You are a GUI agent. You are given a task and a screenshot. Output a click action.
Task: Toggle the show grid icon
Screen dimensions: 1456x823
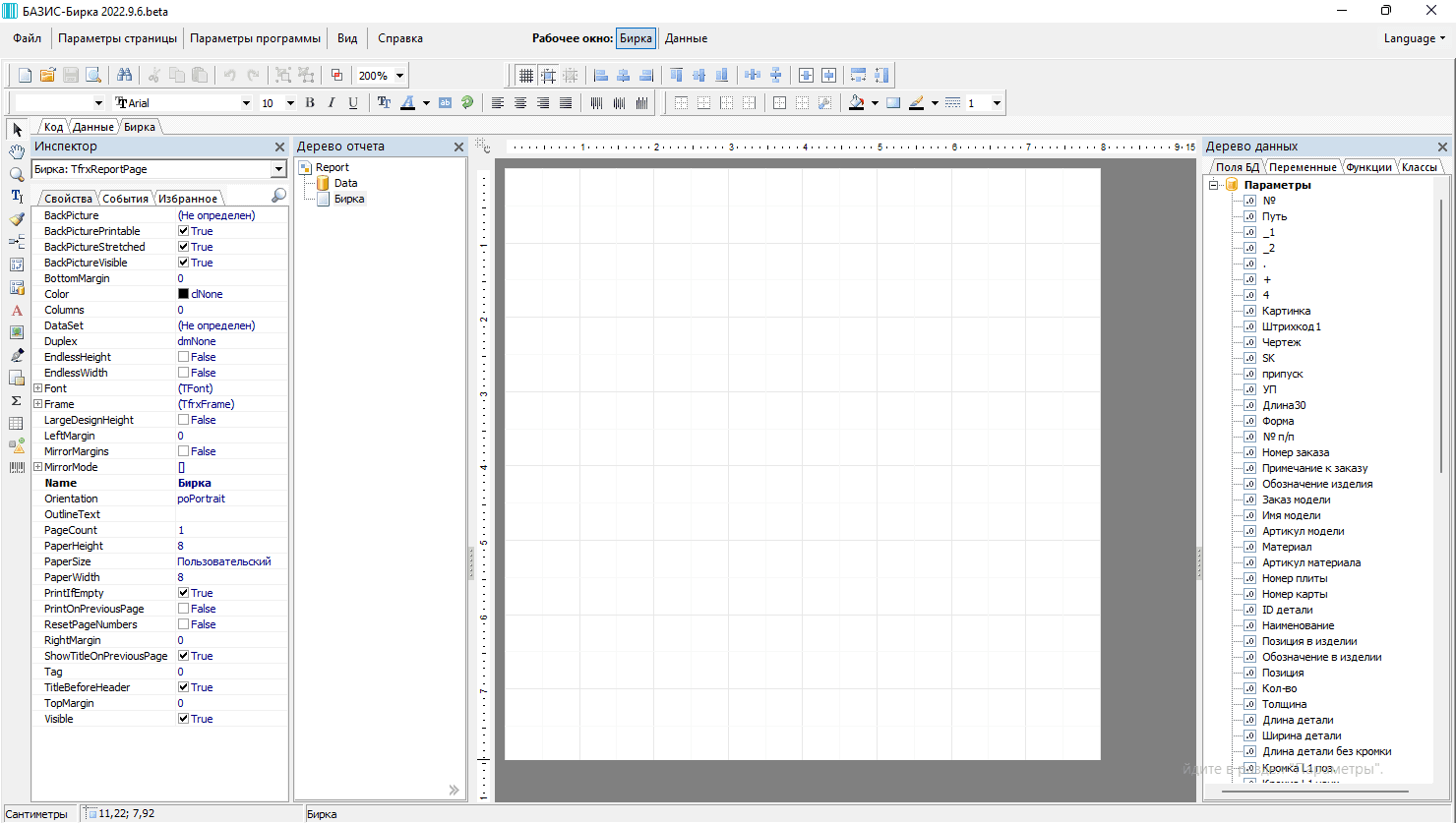pos(526,75)
